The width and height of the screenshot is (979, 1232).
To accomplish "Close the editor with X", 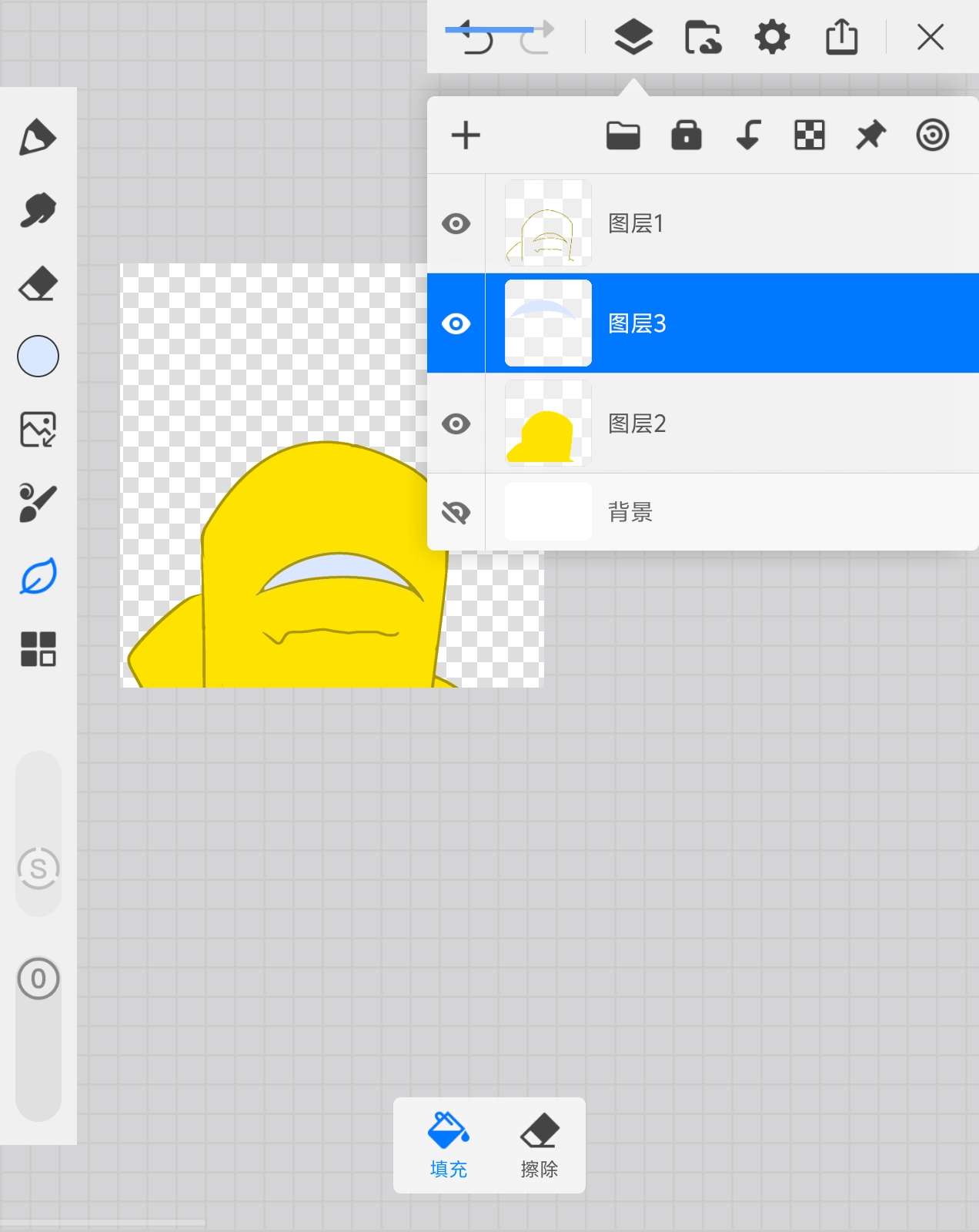I will [x=931, y=37].
